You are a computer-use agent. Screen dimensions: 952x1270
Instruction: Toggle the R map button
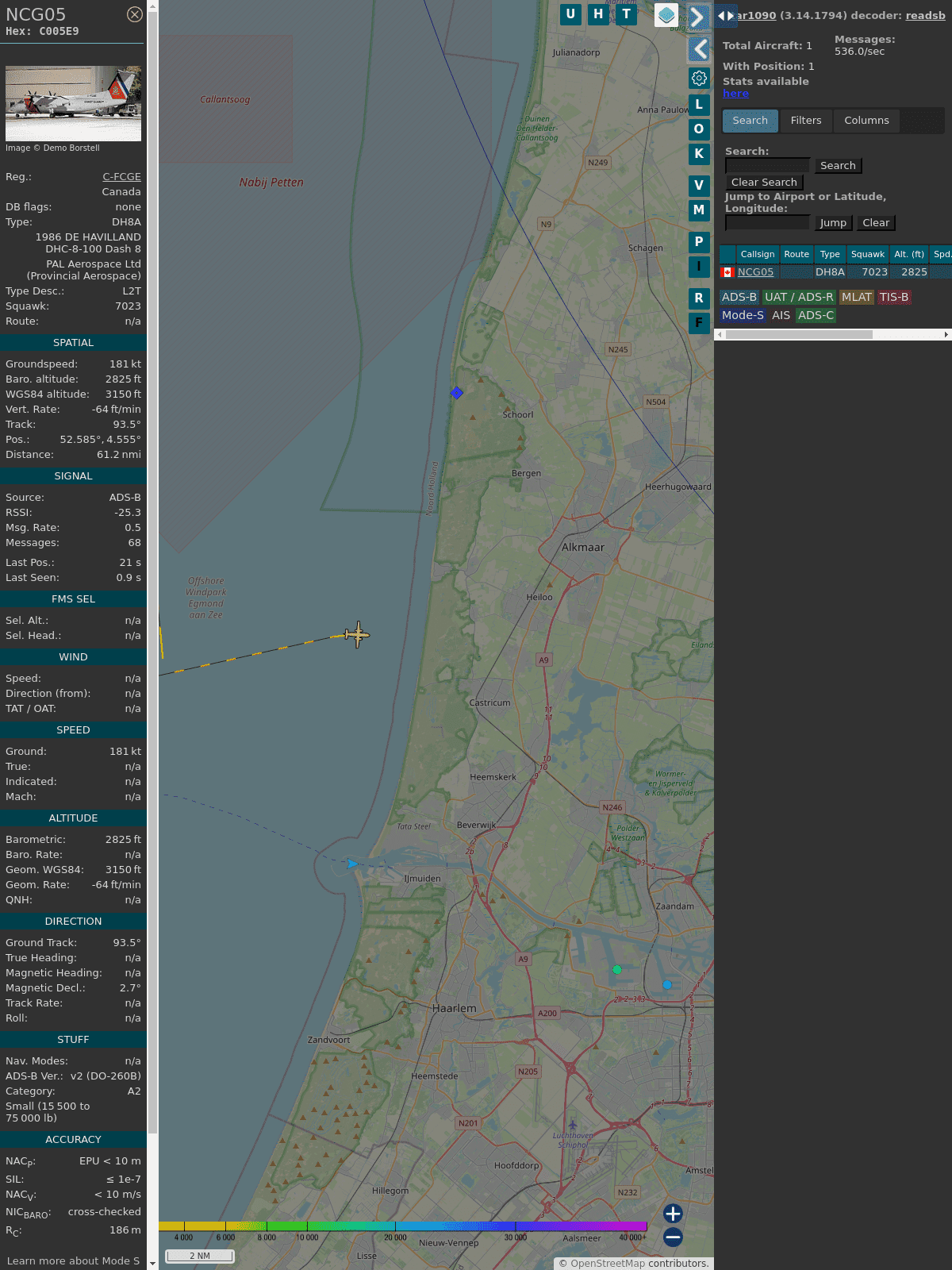[699, 298]
